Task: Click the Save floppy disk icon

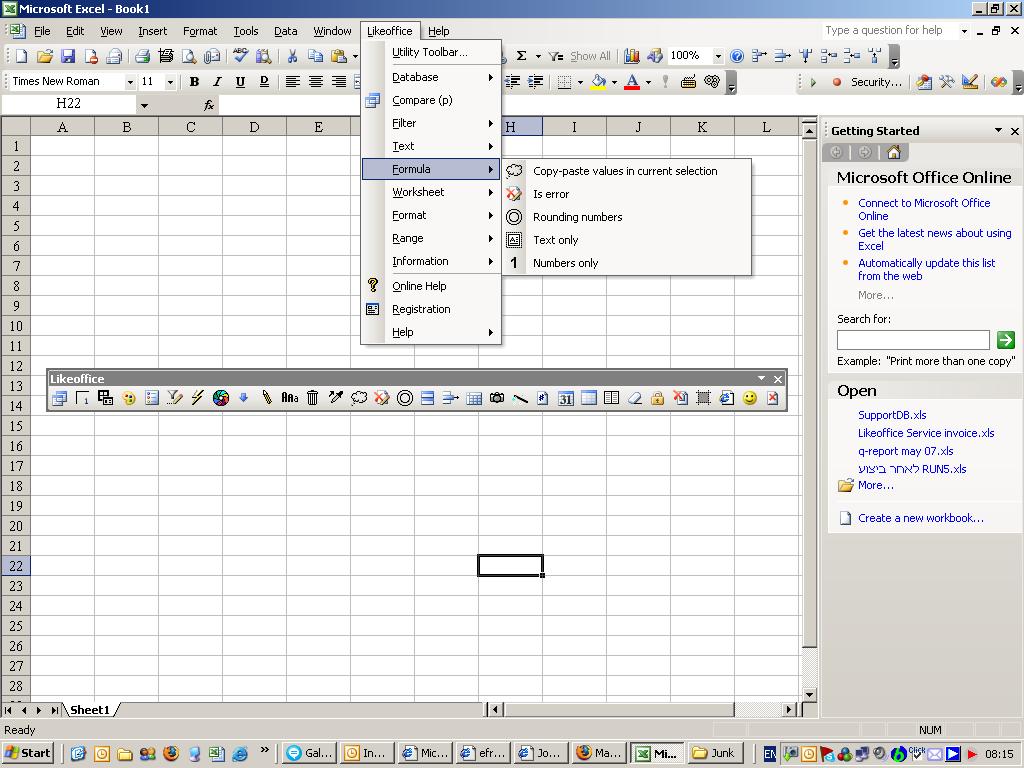Action: click(x=68, y=56)
